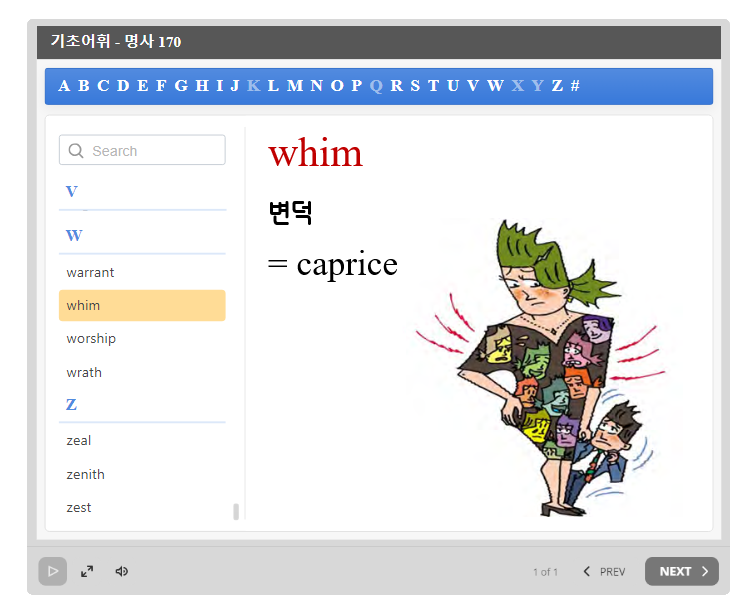Image resolution: width=753 pixels, height=616 pixels.
Task: Click the search magnifier icon
Action: tap(76, 151)
